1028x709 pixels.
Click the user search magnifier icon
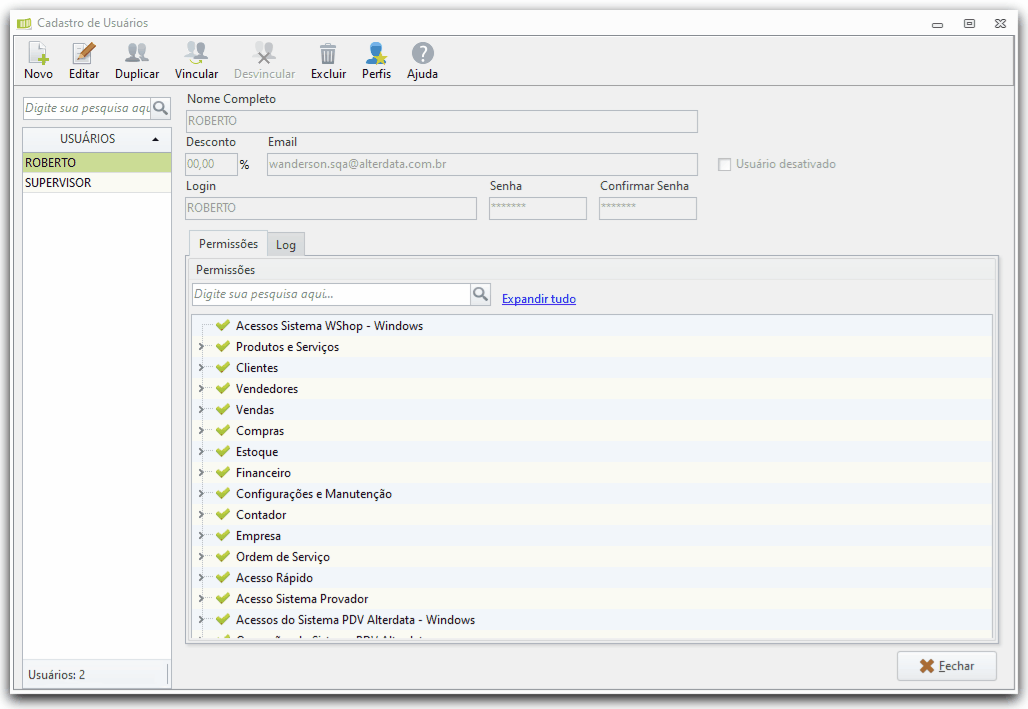[x=161, y=108]
